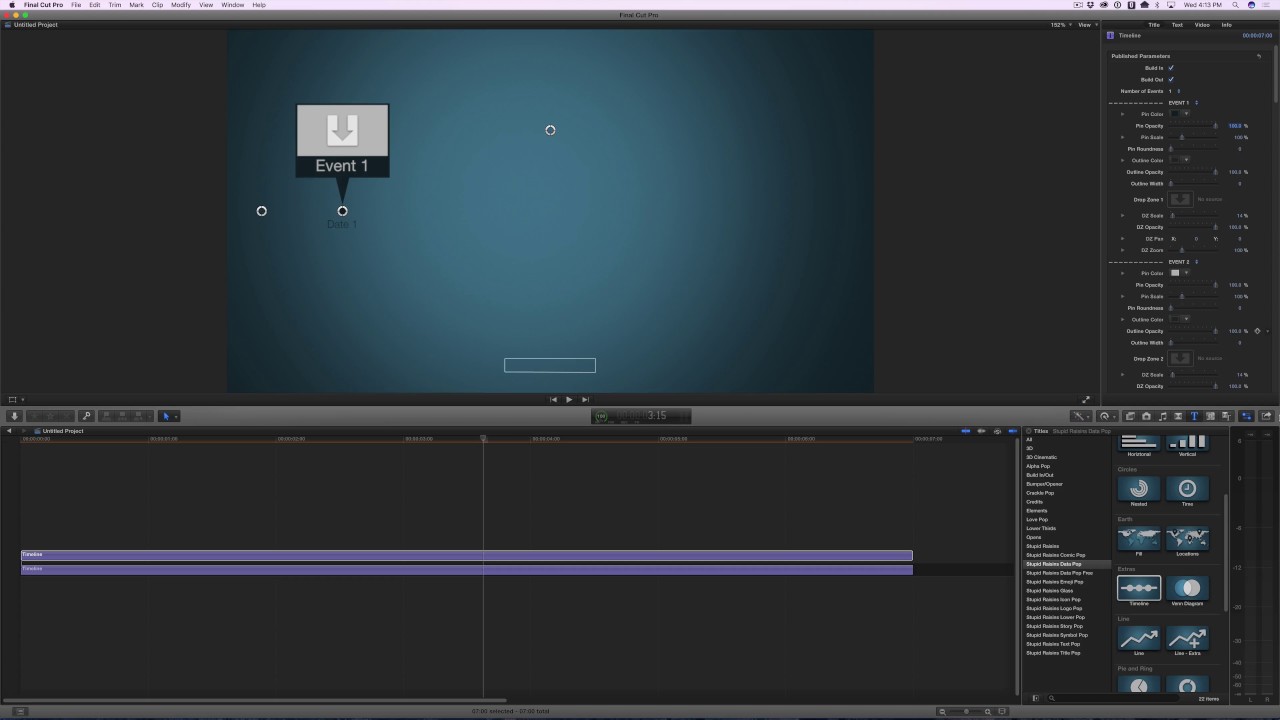Open the viewer zoom percentage dropdown

(x=1061, y=25)
